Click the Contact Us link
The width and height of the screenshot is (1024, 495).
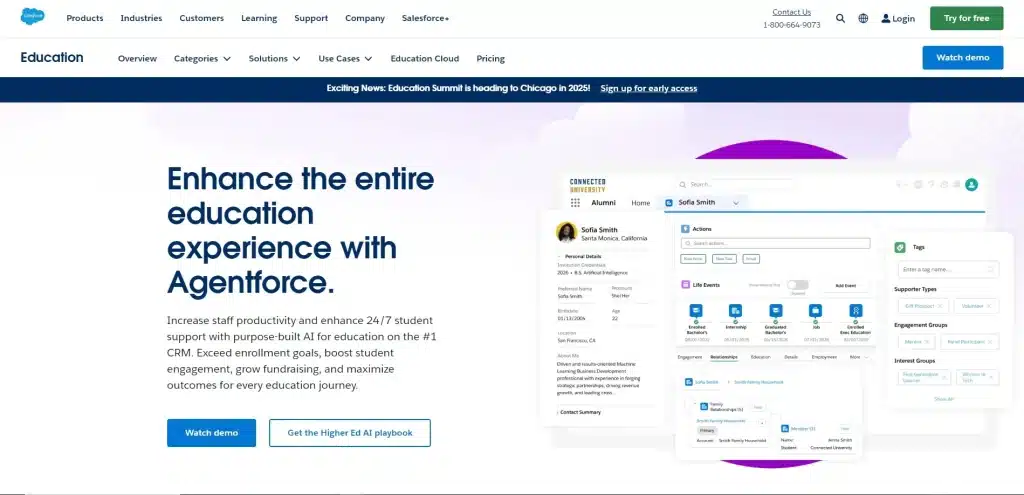point(792,12)
